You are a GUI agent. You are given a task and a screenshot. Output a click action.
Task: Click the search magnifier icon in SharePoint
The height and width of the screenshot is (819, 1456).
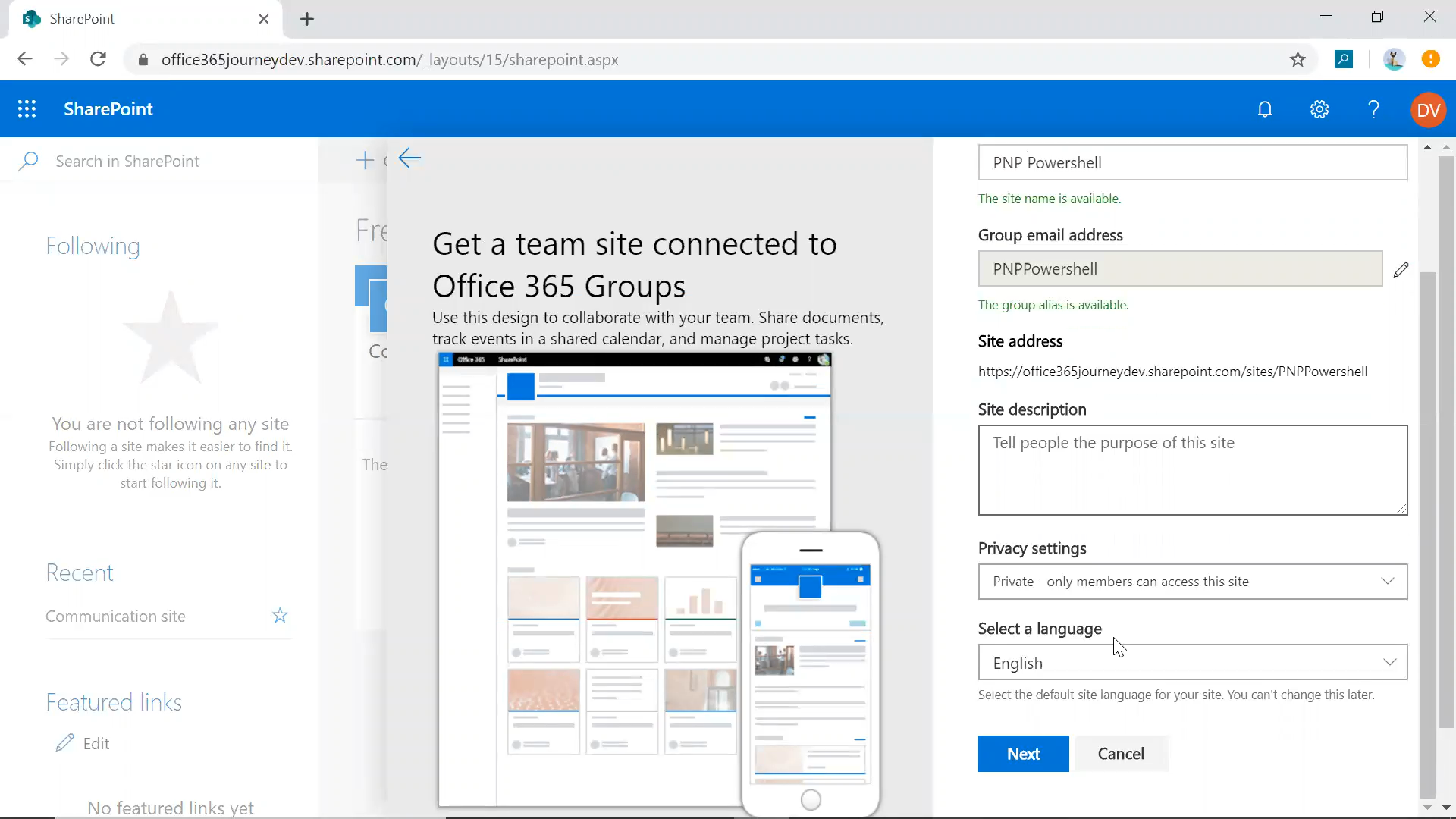[x=28, y=161]
